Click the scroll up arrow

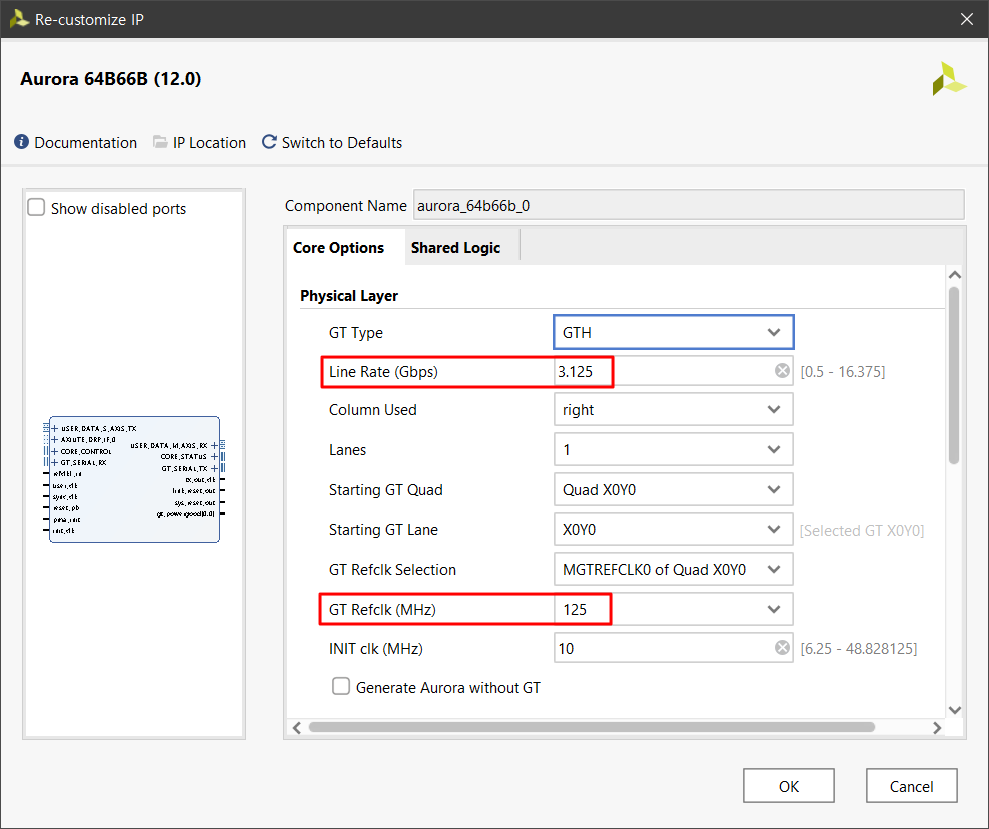tap(954, 274)
